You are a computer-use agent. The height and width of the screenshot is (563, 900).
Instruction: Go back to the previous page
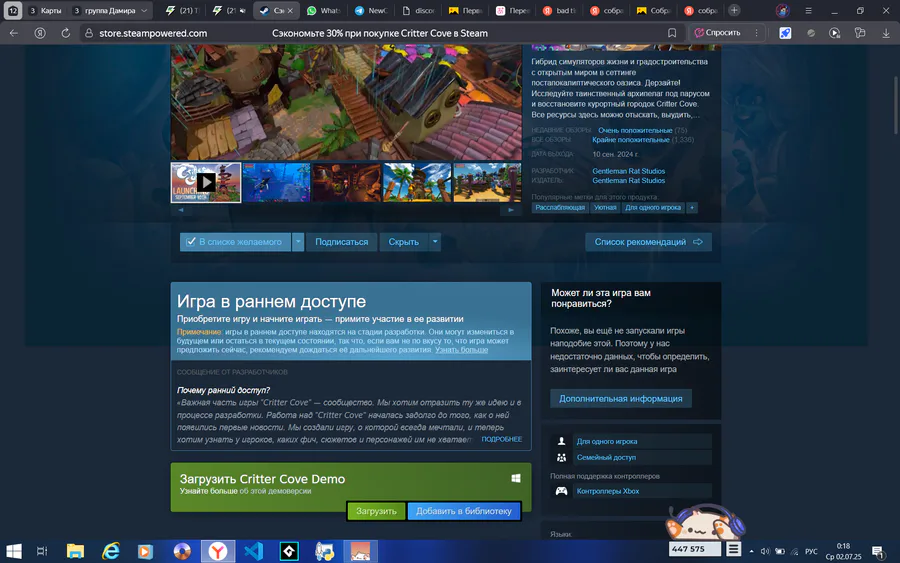pyautogui.click(x=14, y=33)
